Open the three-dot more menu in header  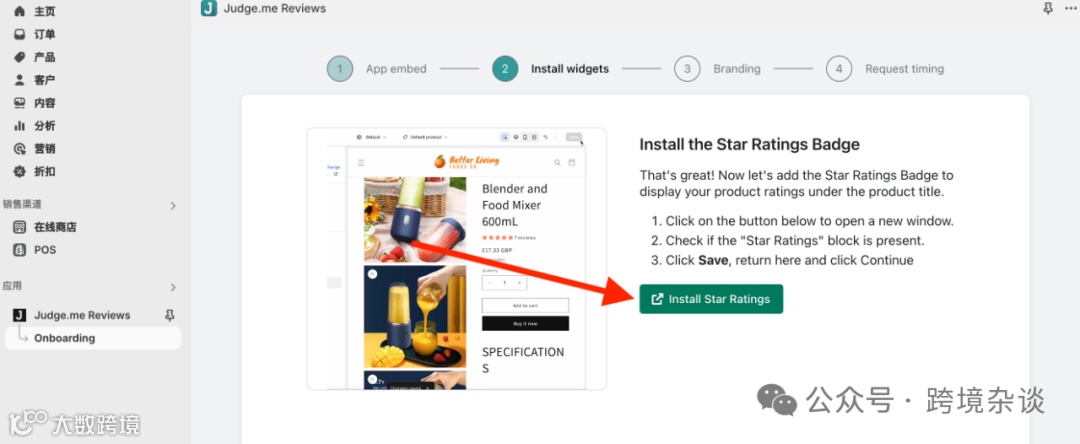coord(1070,9)
